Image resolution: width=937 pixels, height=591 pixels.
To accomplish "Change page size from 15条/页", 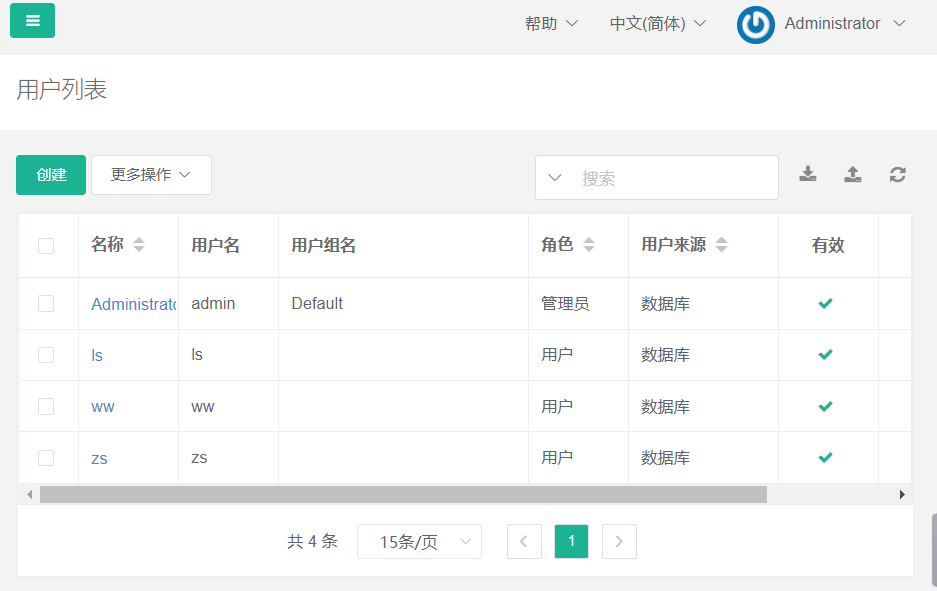I will [x=419, y=542].
